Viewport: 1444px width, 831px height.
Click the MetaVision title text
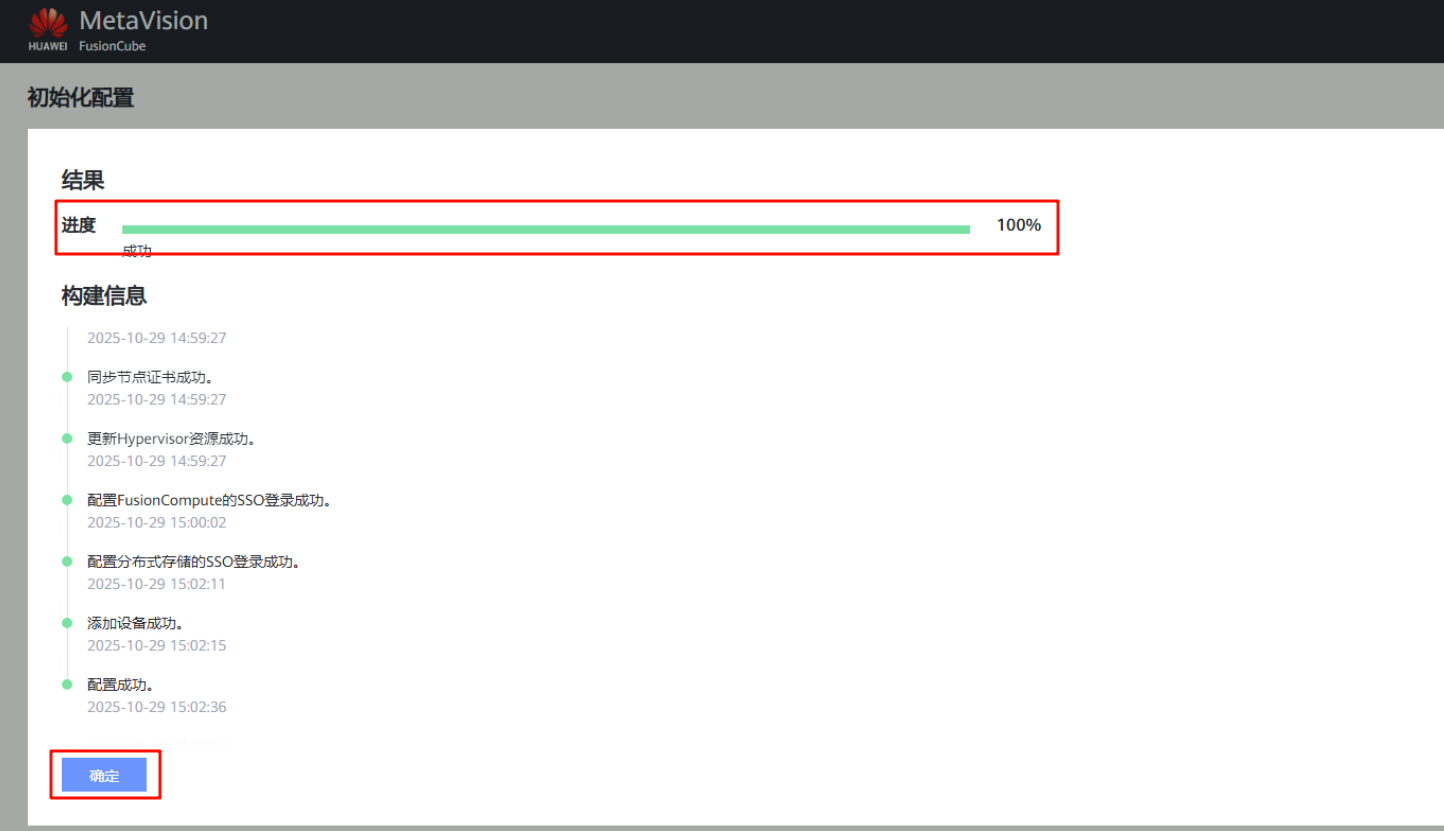tap(143, 20)
